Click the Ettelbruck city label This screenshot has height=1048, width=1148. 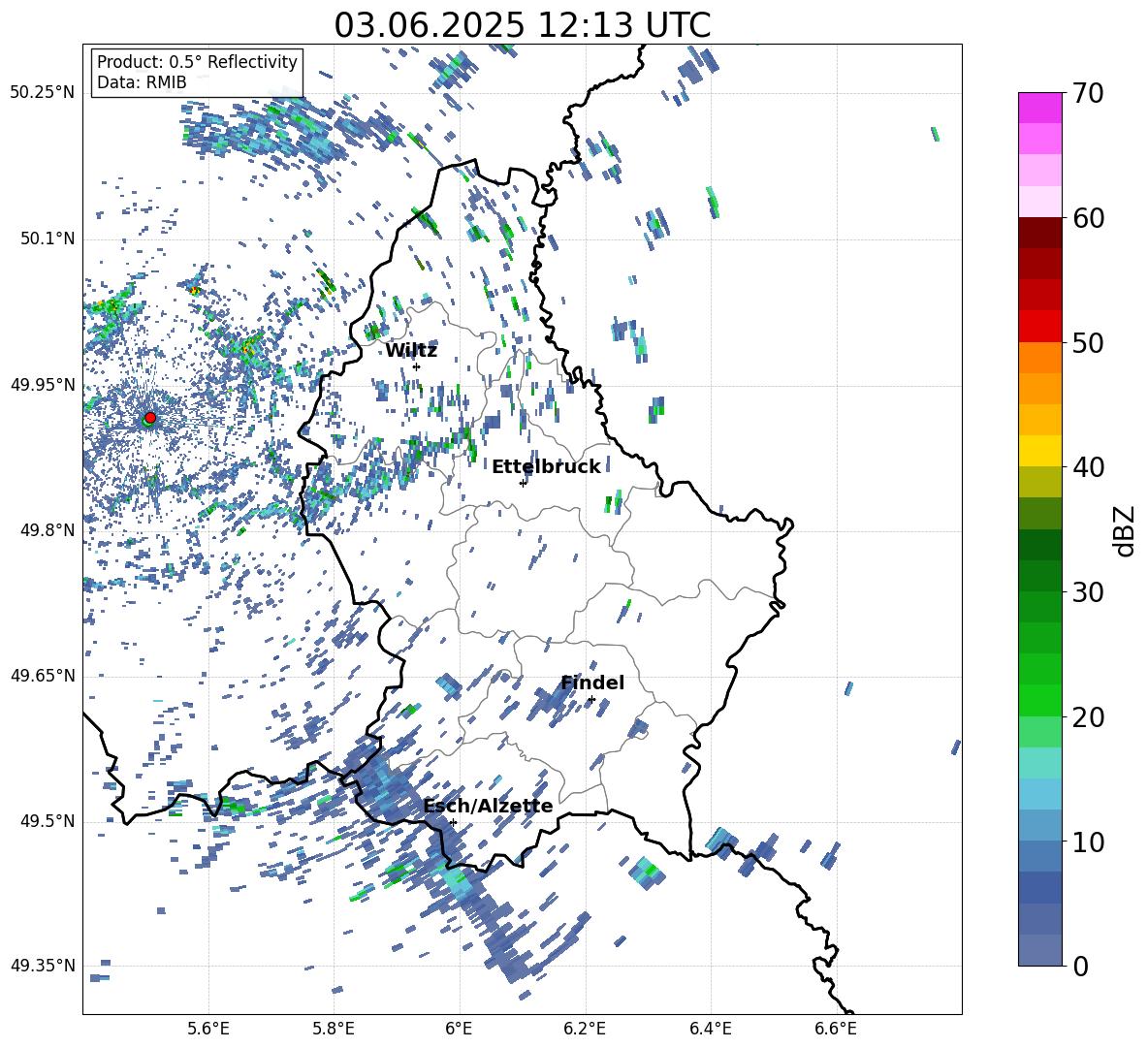point(546,466)
